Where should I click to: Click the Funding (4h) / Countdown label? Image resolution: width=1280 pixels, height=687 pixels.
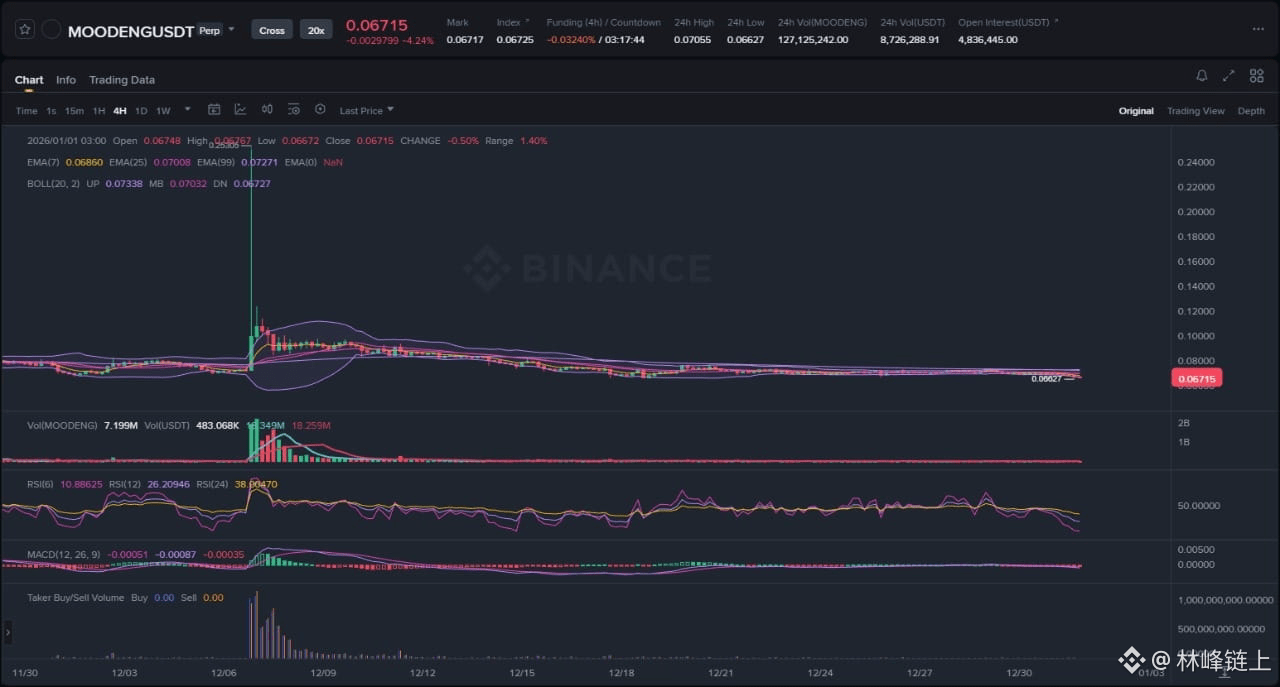603,22
